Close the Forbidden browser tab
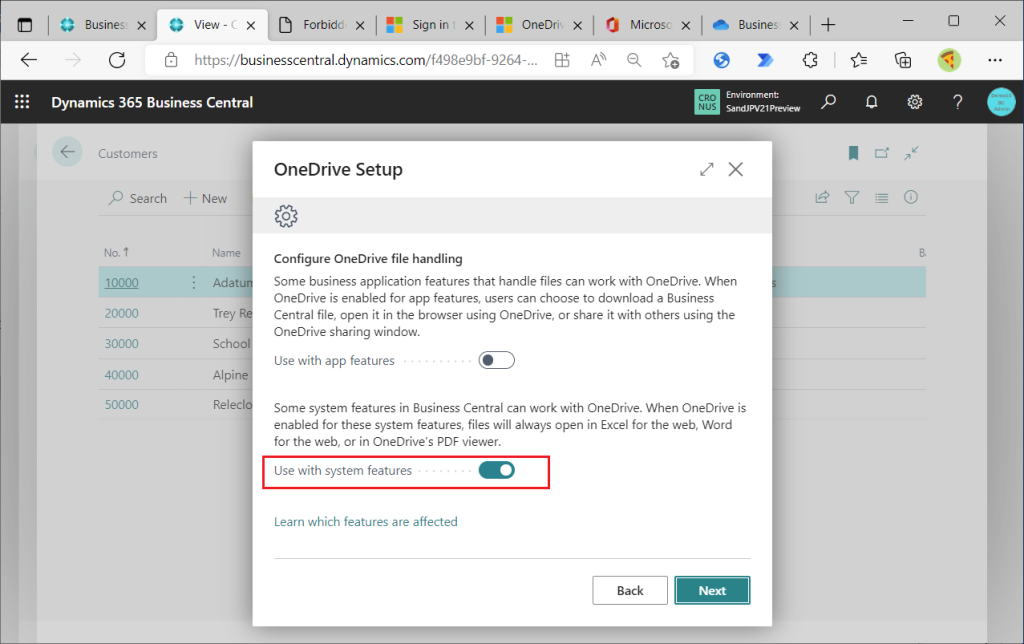 tap(360, 25)
